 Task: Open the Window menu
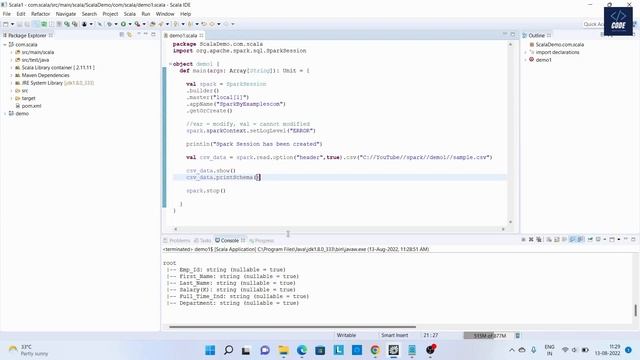(x=165, y=14)
